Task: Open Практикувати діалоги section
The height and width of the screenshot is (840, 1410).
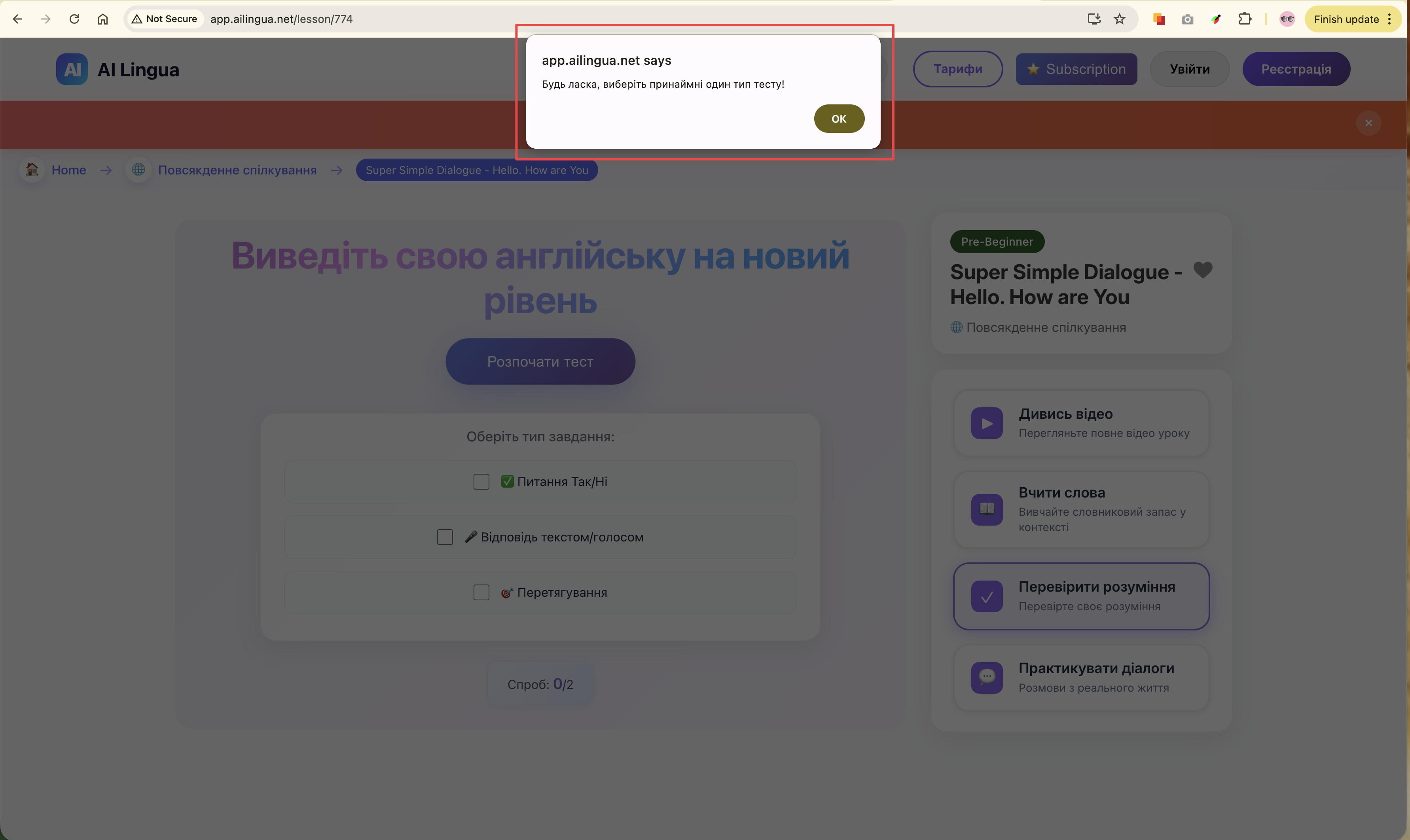Action: click(x=1081, y=677)
